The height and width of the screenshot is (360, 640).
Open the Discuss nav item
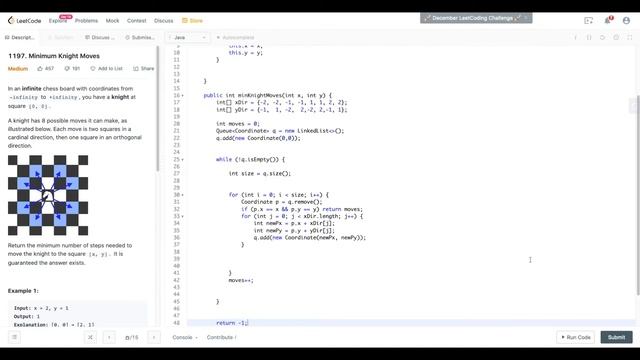coord(163,20)
